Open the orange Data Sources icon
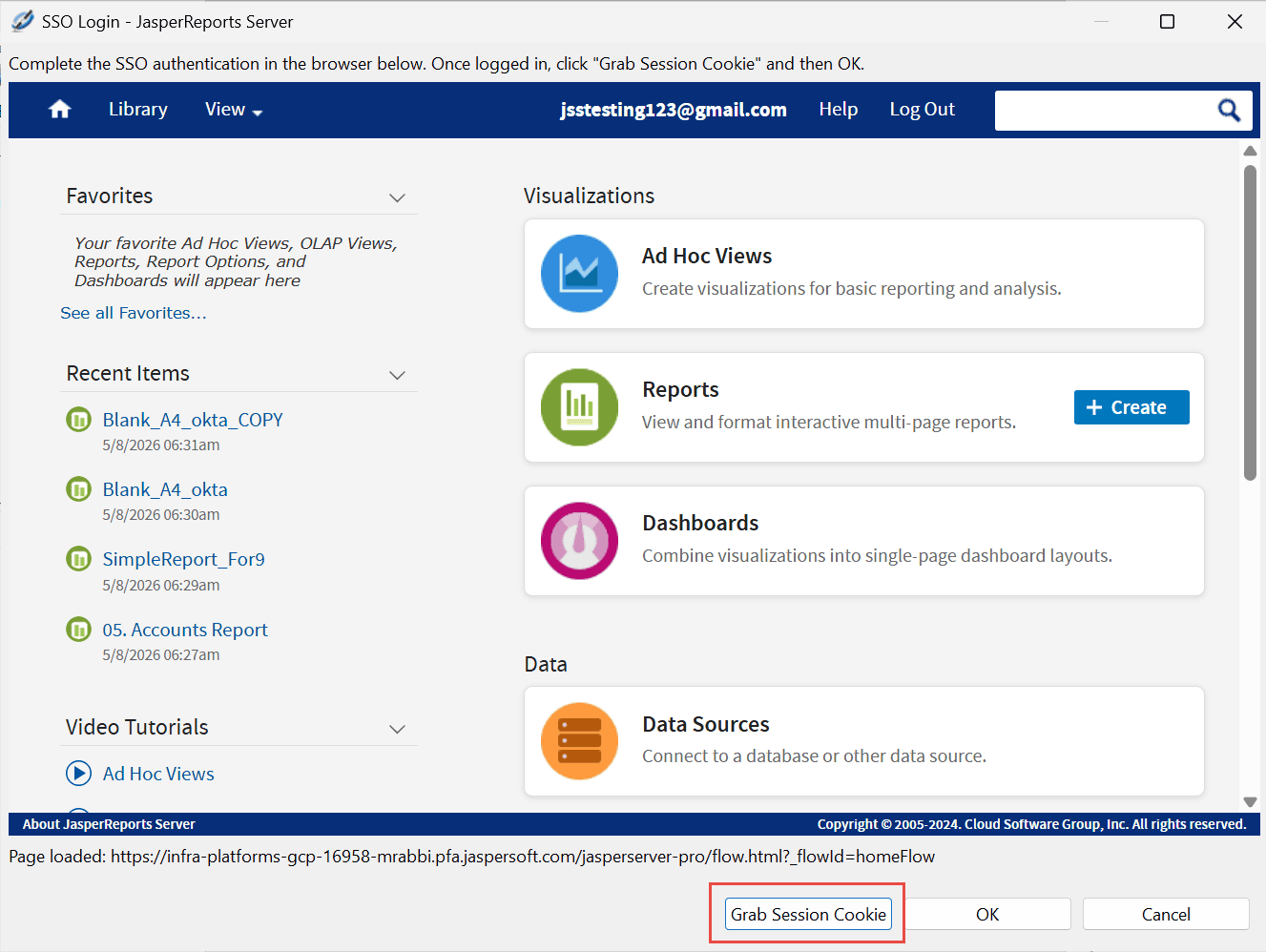Viewport: 1266px width, 952px height. [x=580, y=741]
